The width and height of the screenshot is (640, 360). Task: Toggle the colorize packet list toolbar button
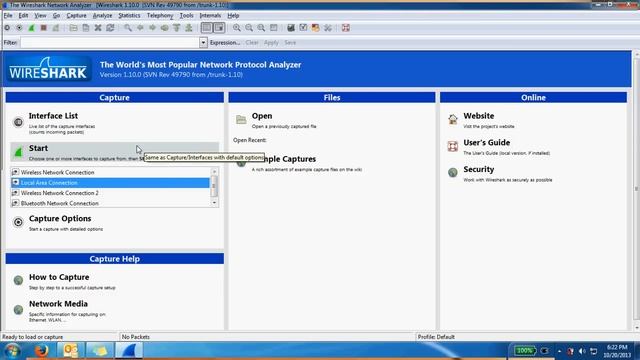click(x=207, y=28)
